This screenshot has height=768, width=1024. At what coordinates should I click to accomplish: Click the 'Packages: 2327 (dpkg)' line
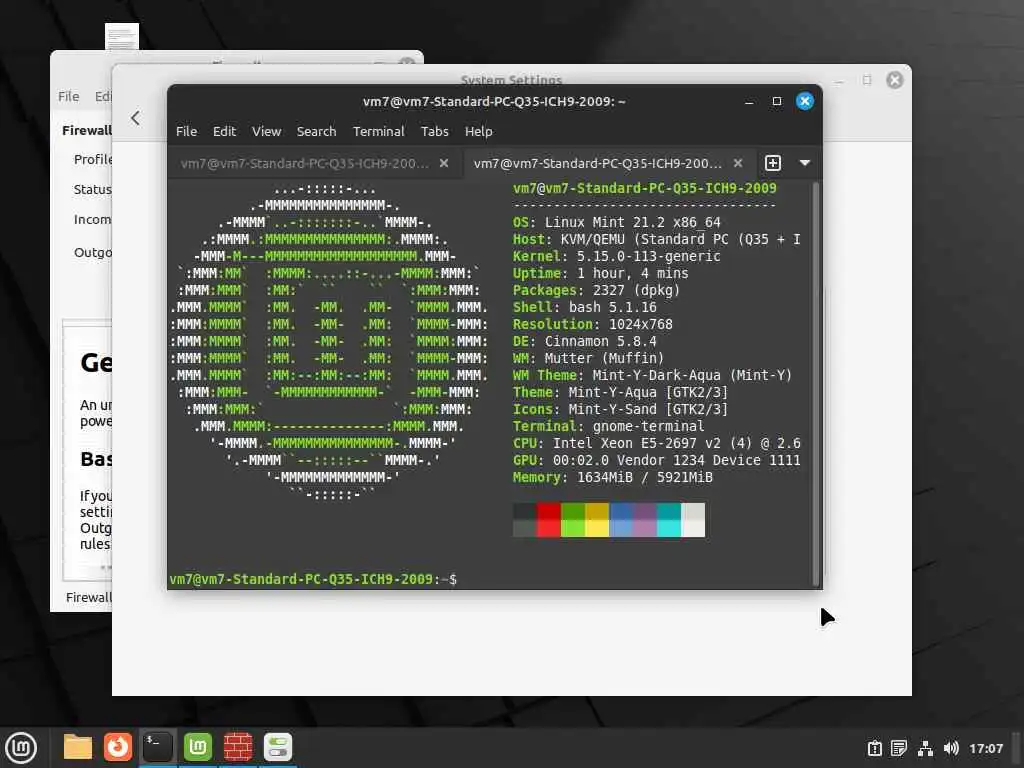[x=596, y=291]
